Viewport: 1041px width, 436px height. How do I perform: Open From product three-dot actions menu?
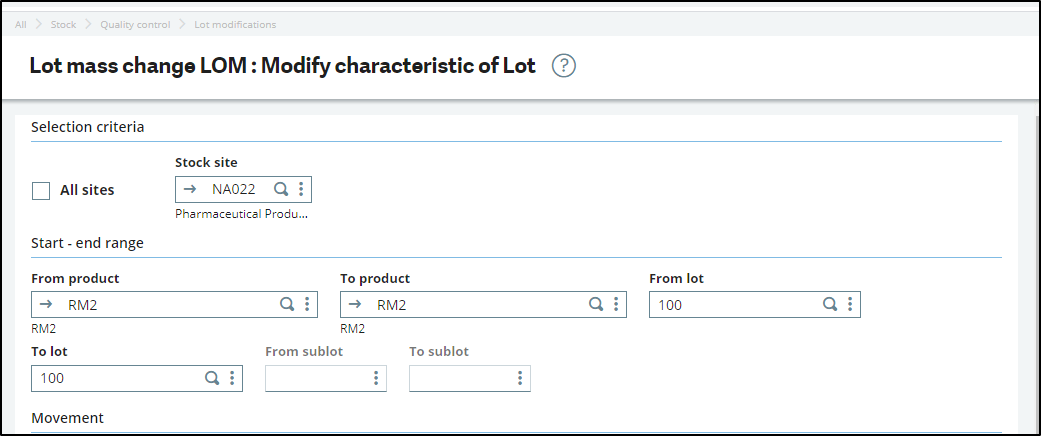tap(306, 304)
